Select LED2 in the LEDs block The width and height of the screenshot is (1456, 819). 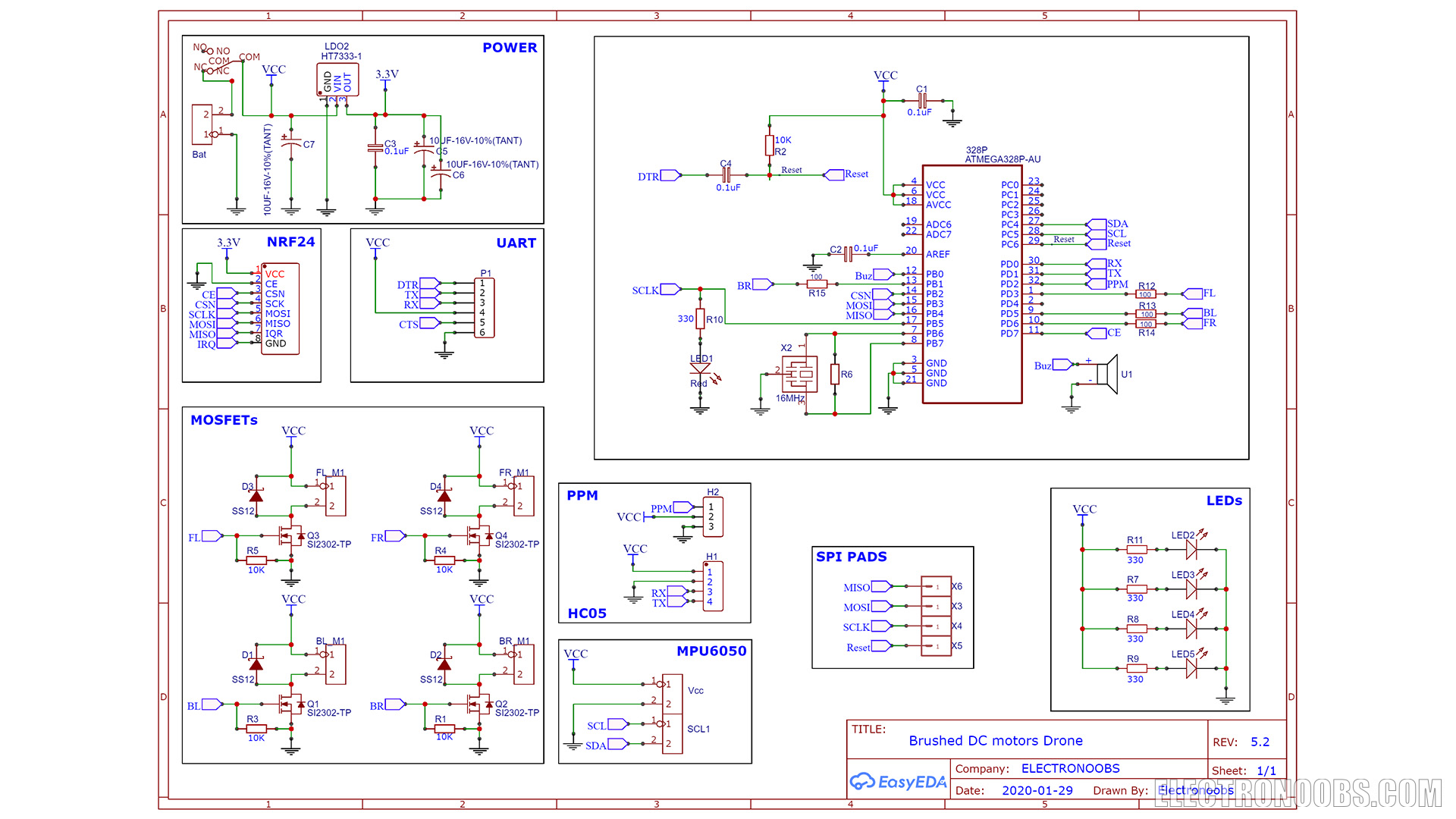tap(1191, 548)
